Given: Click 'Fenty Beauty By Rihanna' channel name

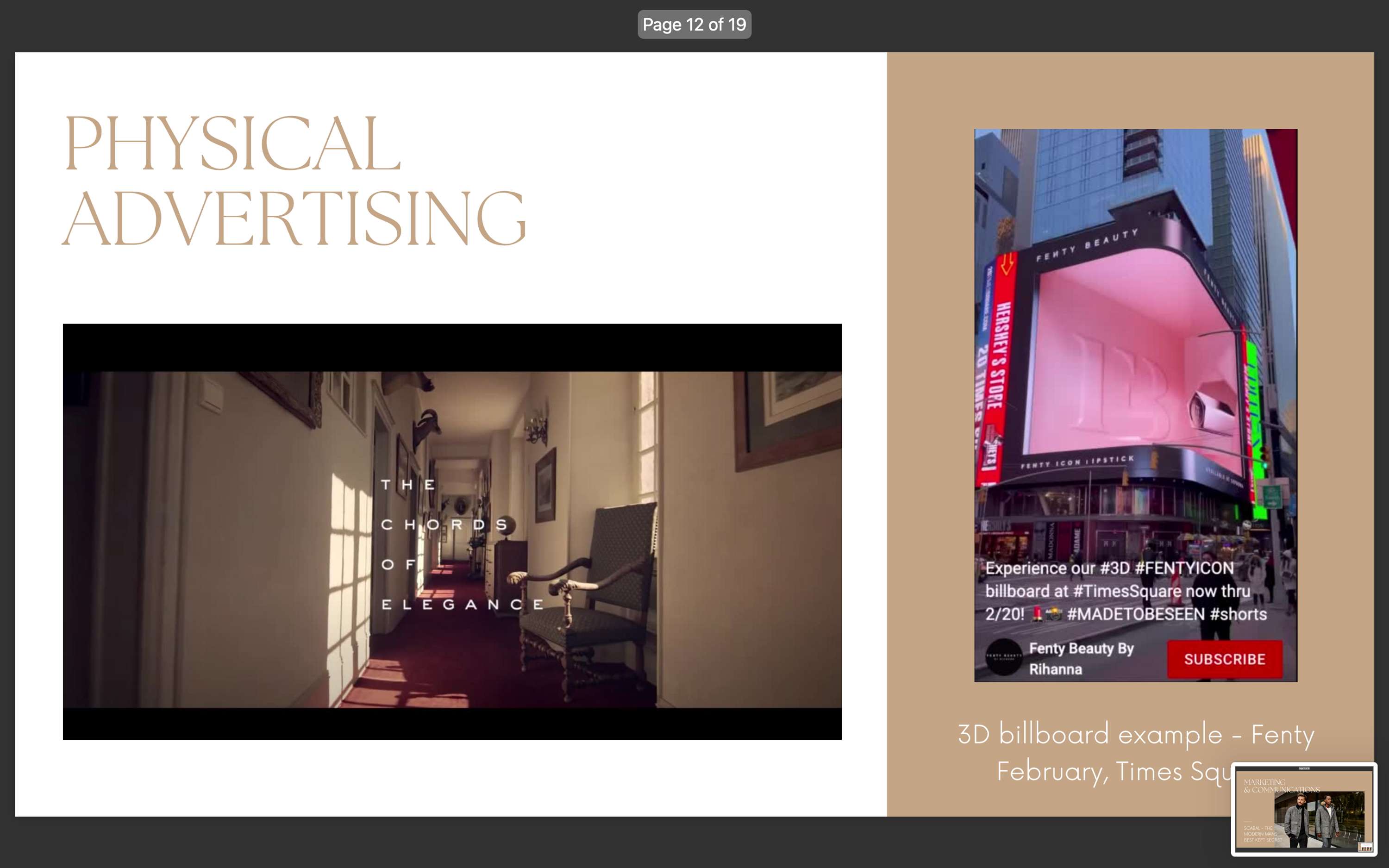Looking at the screenshot, I should pos(1082,658).
